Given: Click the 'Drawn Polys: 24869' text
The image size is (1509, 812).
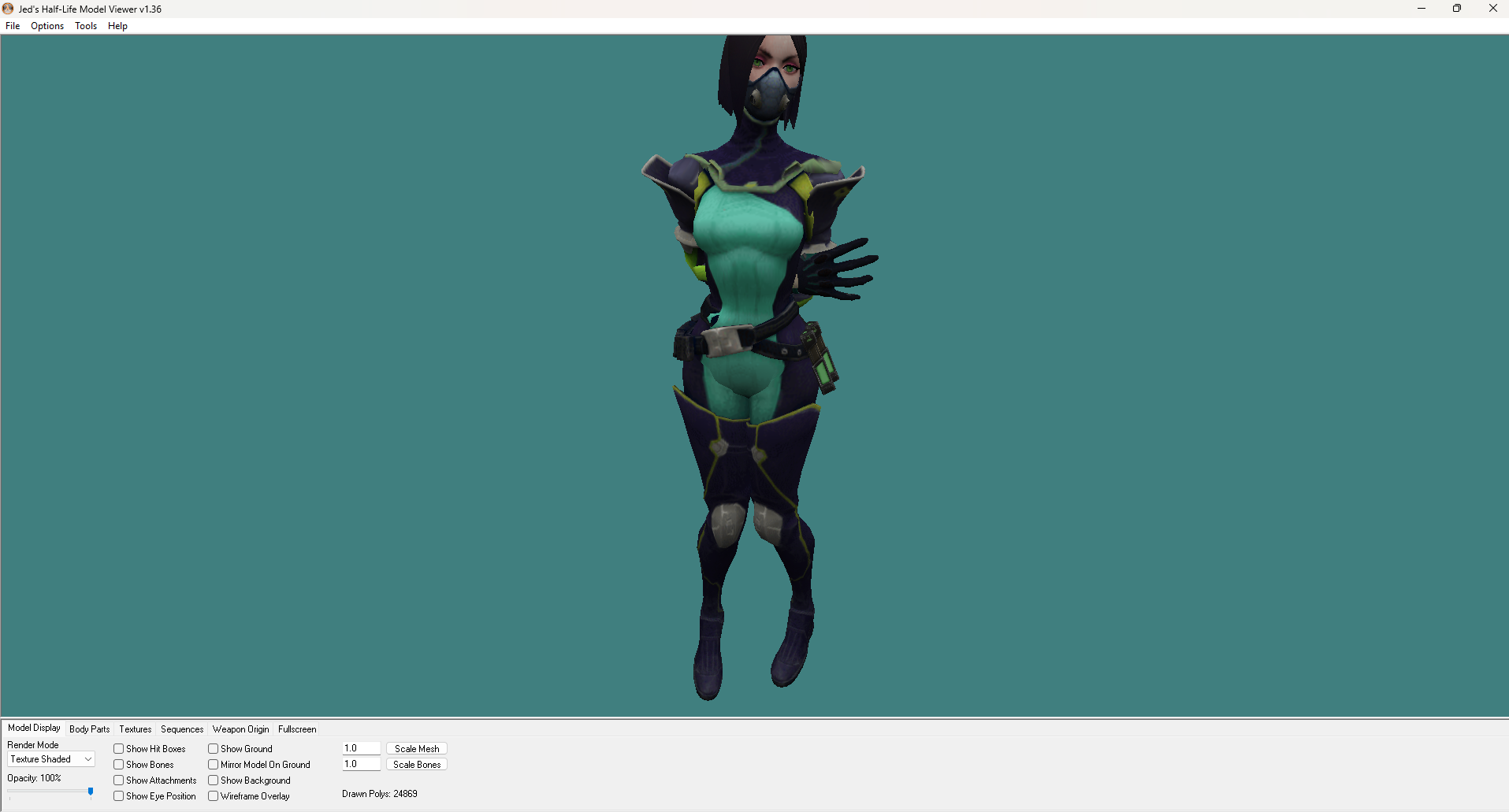Looking at the screenshot, I should click(x=380, y=794).
